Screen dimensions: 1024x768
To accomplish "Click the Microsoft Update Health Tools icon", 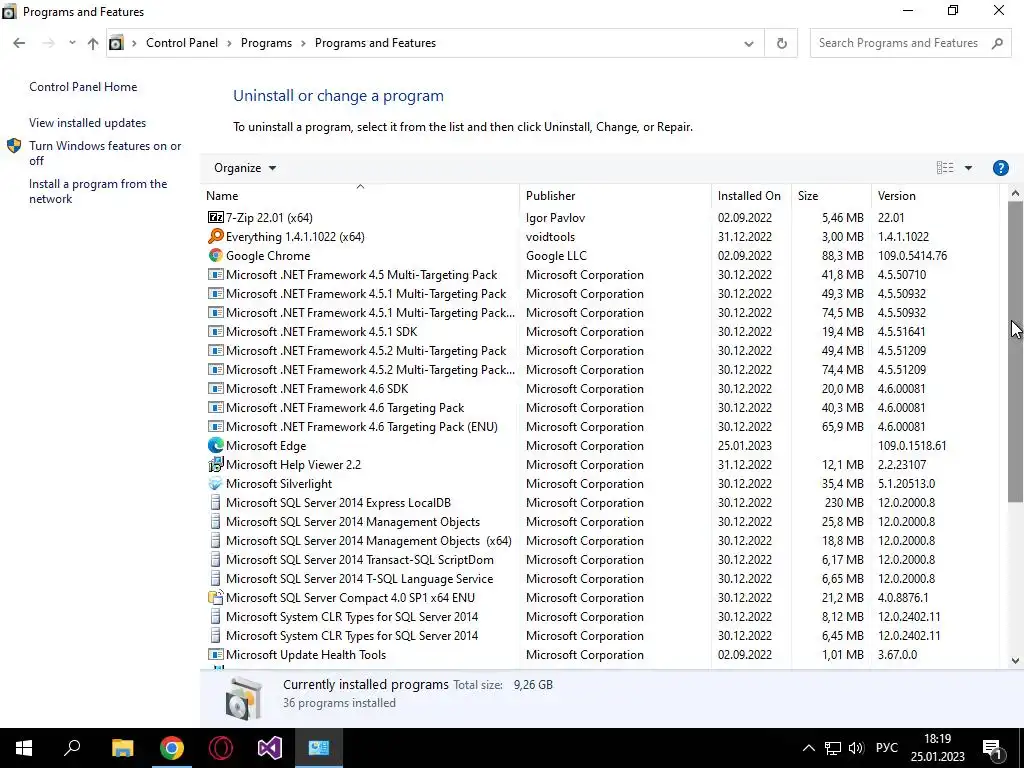I will tap(216, 654).
